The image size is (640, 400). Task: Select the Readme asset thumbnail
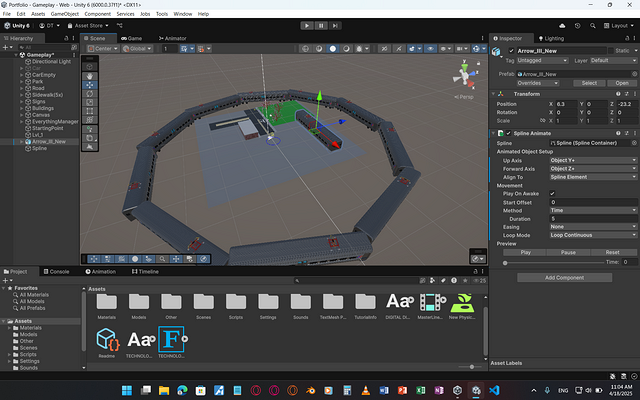[107, 340]
